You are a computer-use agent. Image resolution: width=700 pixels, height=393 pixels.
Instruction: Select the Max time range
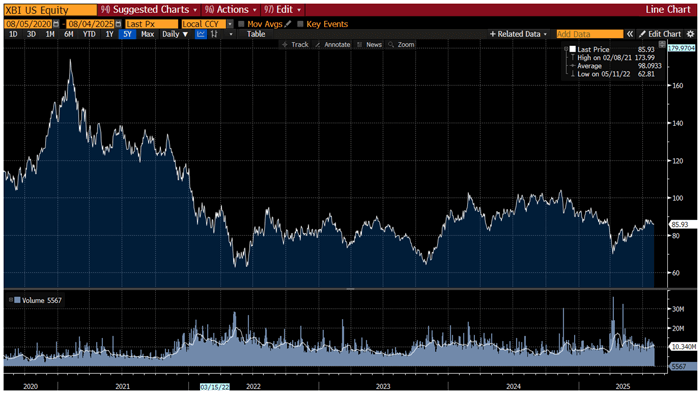coord(147,34)
